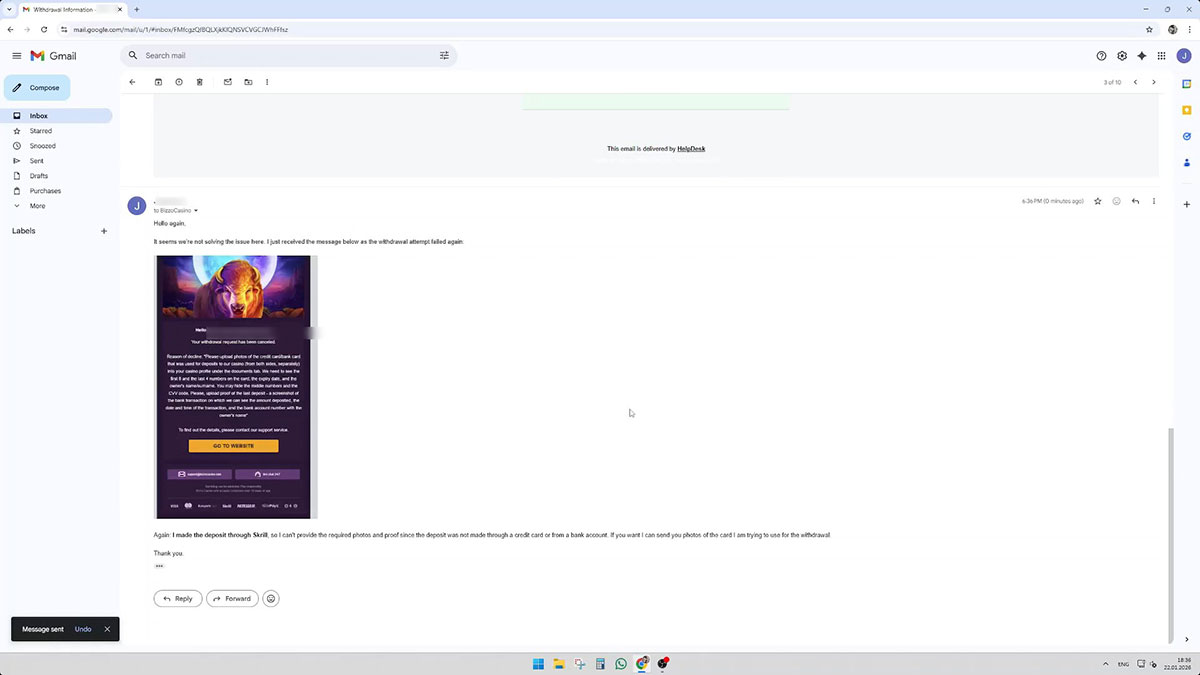
Task: Click the Snooze clock icon in toolbar
Action: 179,82
